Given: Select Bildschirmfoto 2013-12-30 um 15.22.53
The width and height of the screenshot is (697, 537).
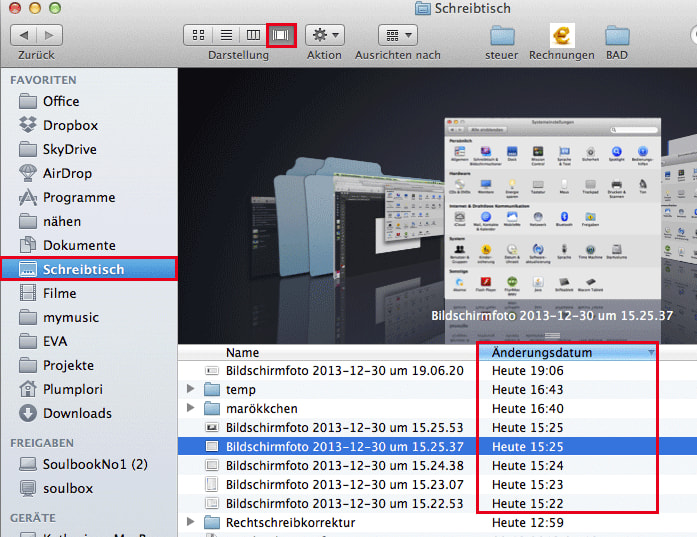Looking at the screenshot, I should 437,504.
